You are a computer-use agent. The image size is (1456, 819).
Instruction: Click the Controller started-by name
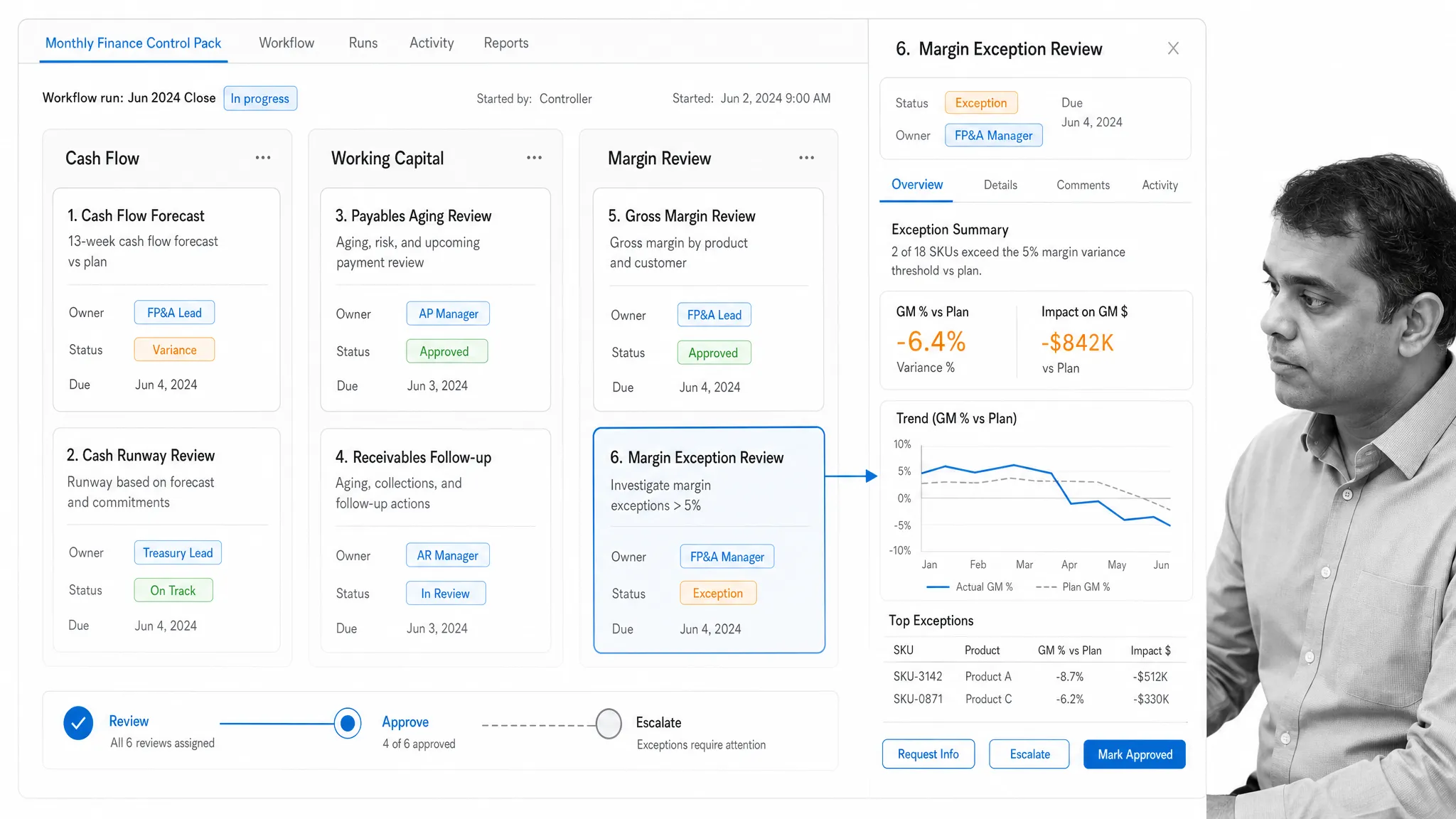(565, 99)
